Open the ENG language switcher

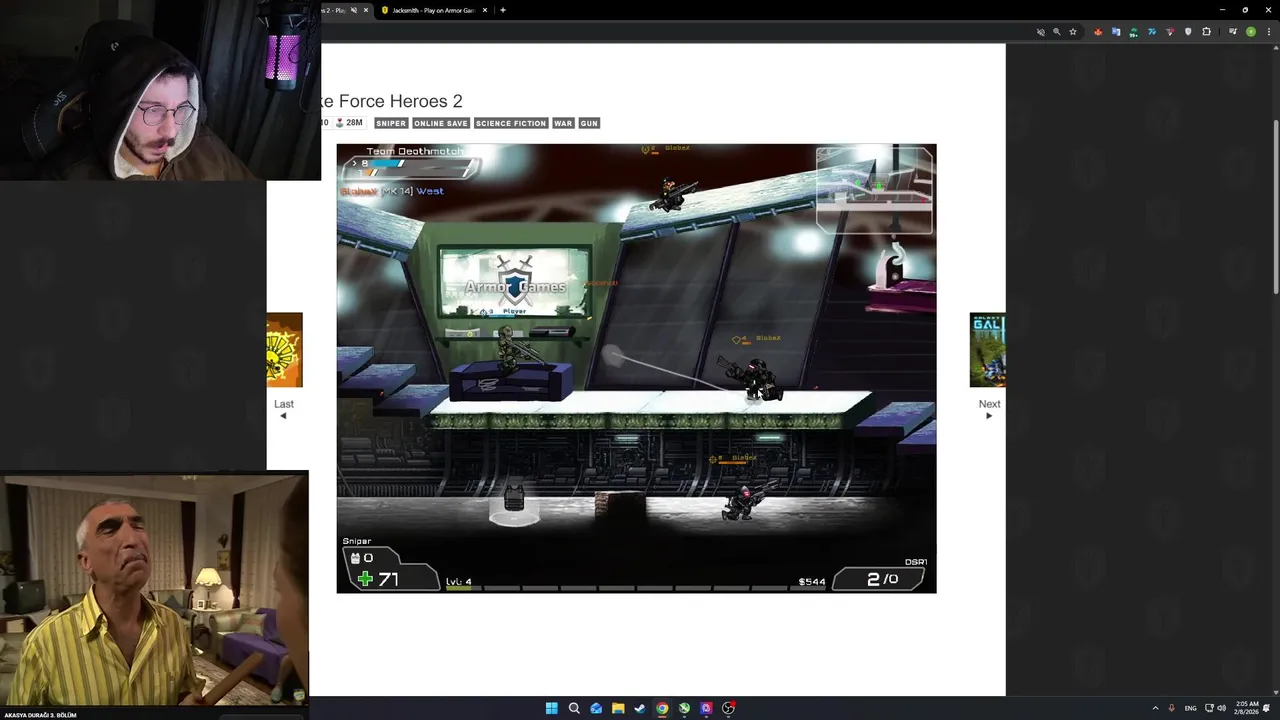point(1190,708)
